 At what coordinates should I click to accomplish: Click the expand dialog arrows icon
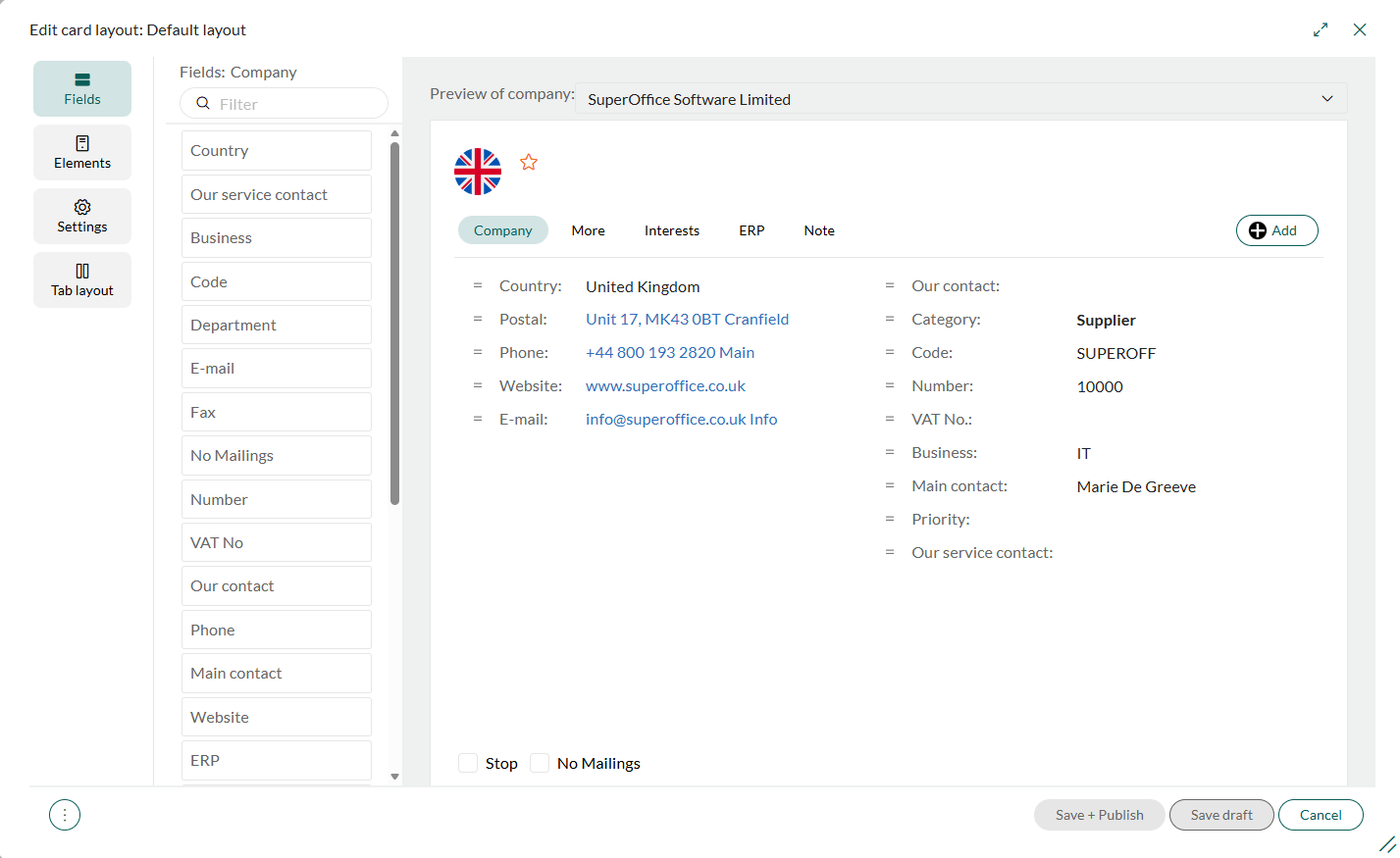[x=1321, y=30]
